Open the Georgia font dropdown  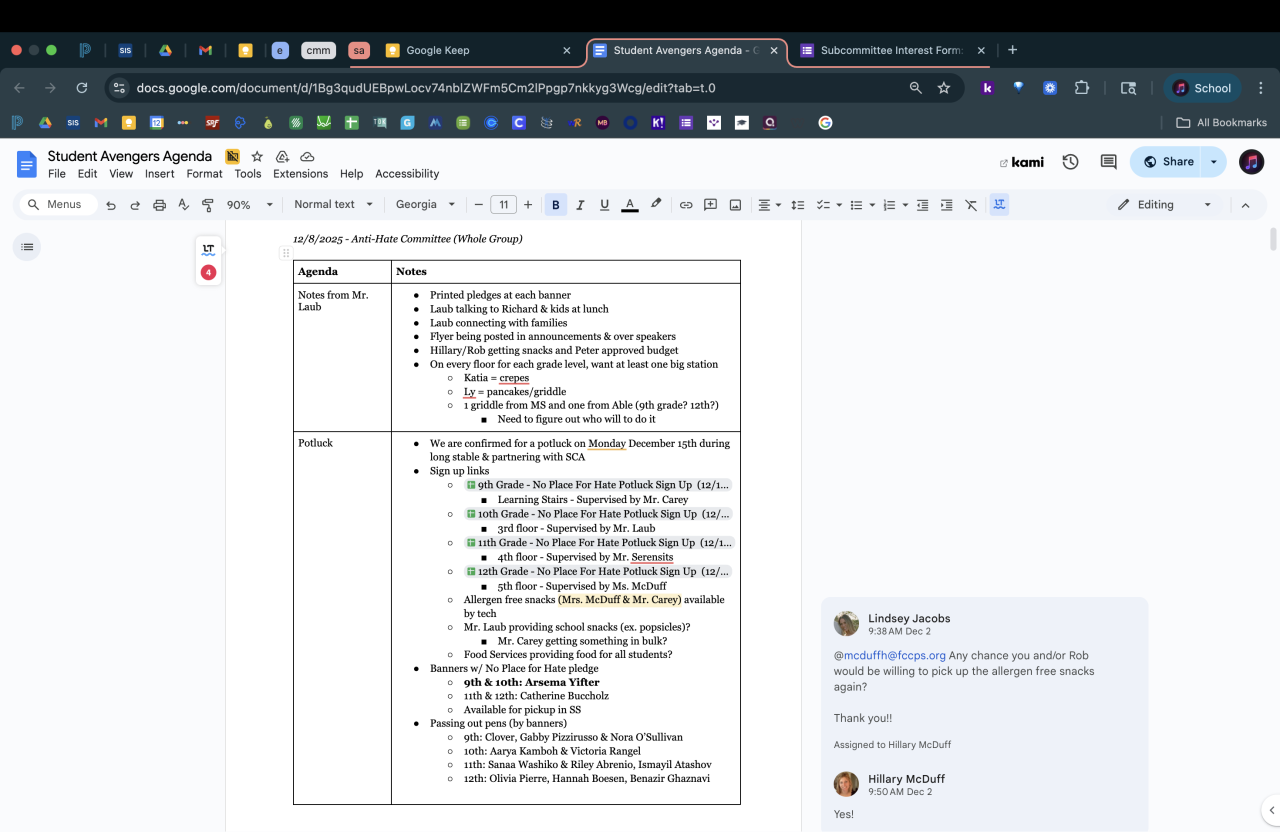(x=425, y=205)
